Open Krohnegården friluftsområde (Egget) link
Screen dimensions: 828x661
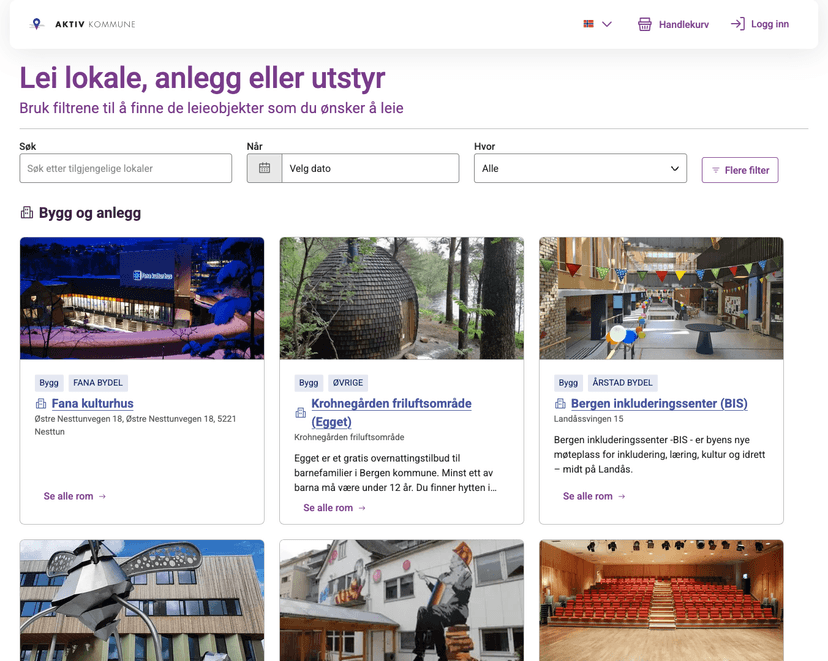click(x=391, y=412)
